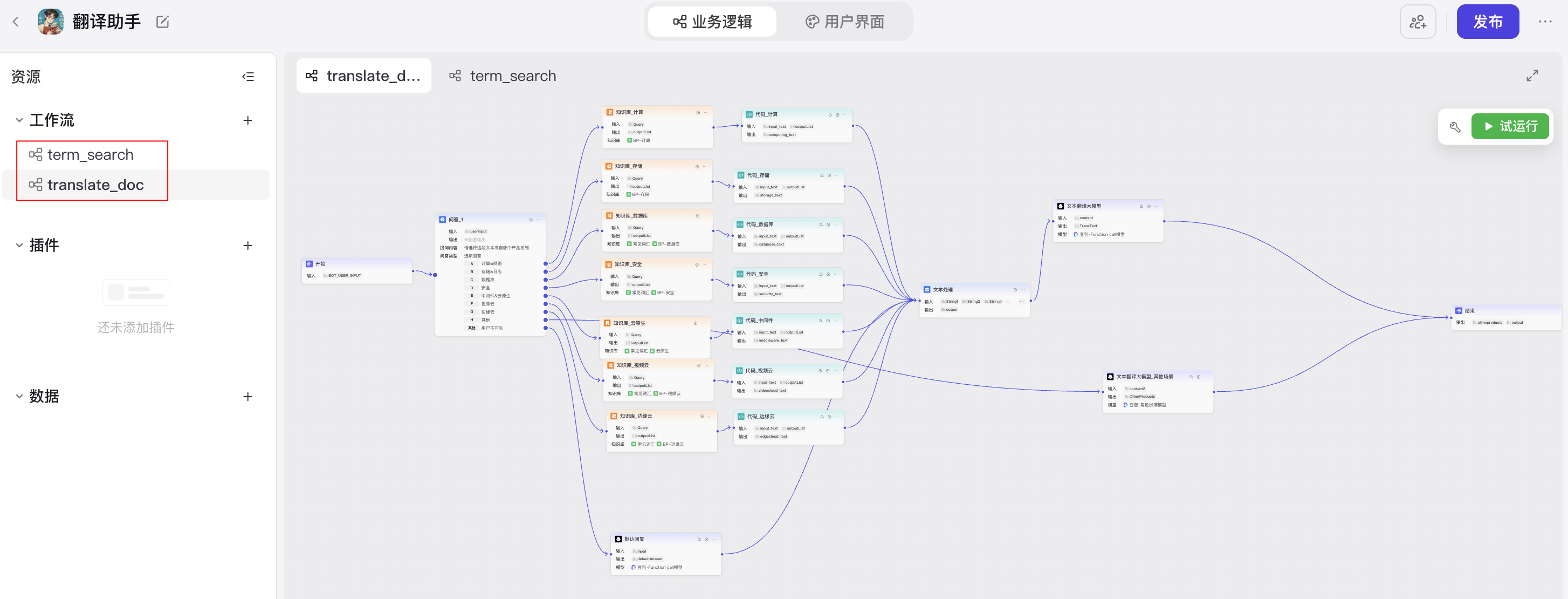Collapse the 工作流 section

(19, 121)
